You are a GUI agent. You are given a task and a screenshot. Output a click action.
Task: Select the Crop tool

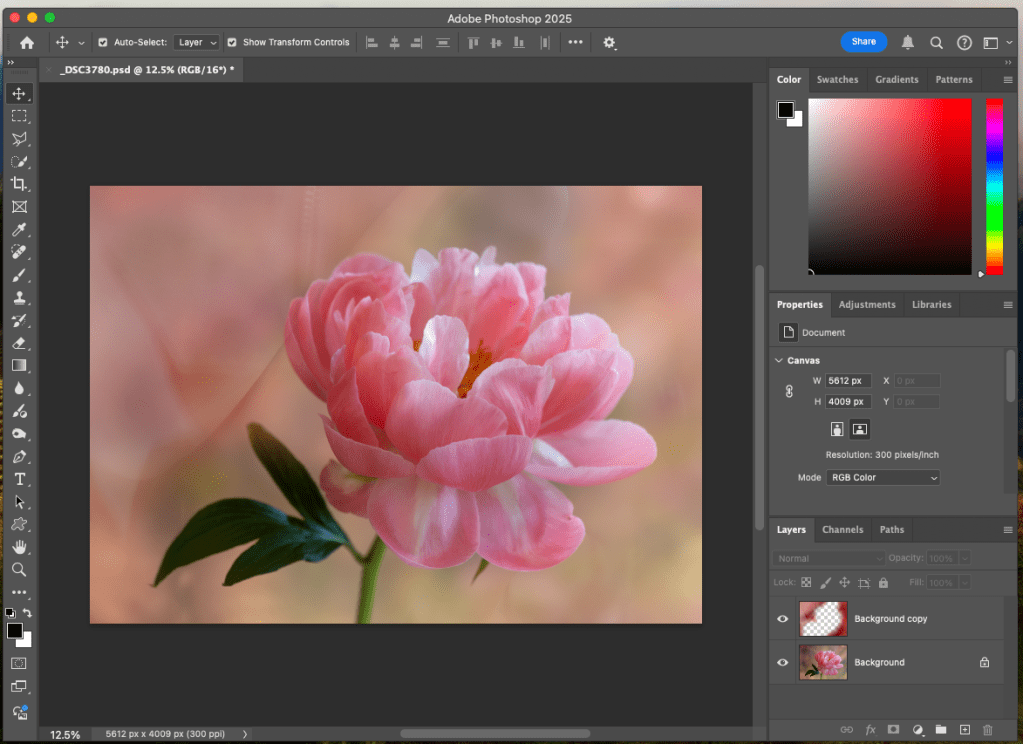(x=19, y=184)
